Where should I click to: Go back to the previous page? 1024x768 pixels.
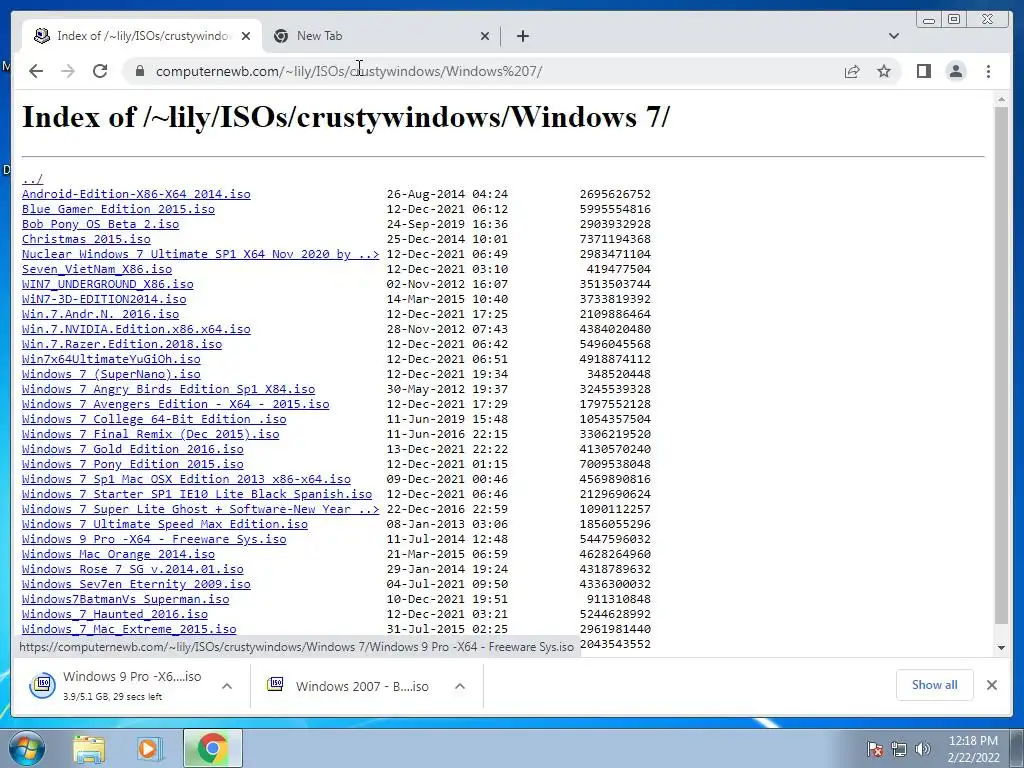[x=36, y=71]
